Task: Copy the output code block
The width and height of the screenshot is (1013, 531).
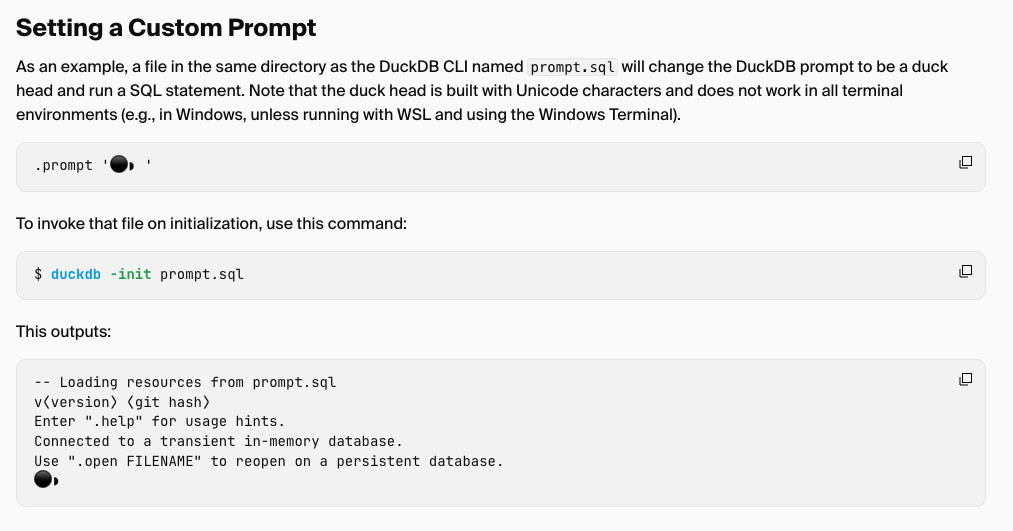Action: tap(965, 379)
